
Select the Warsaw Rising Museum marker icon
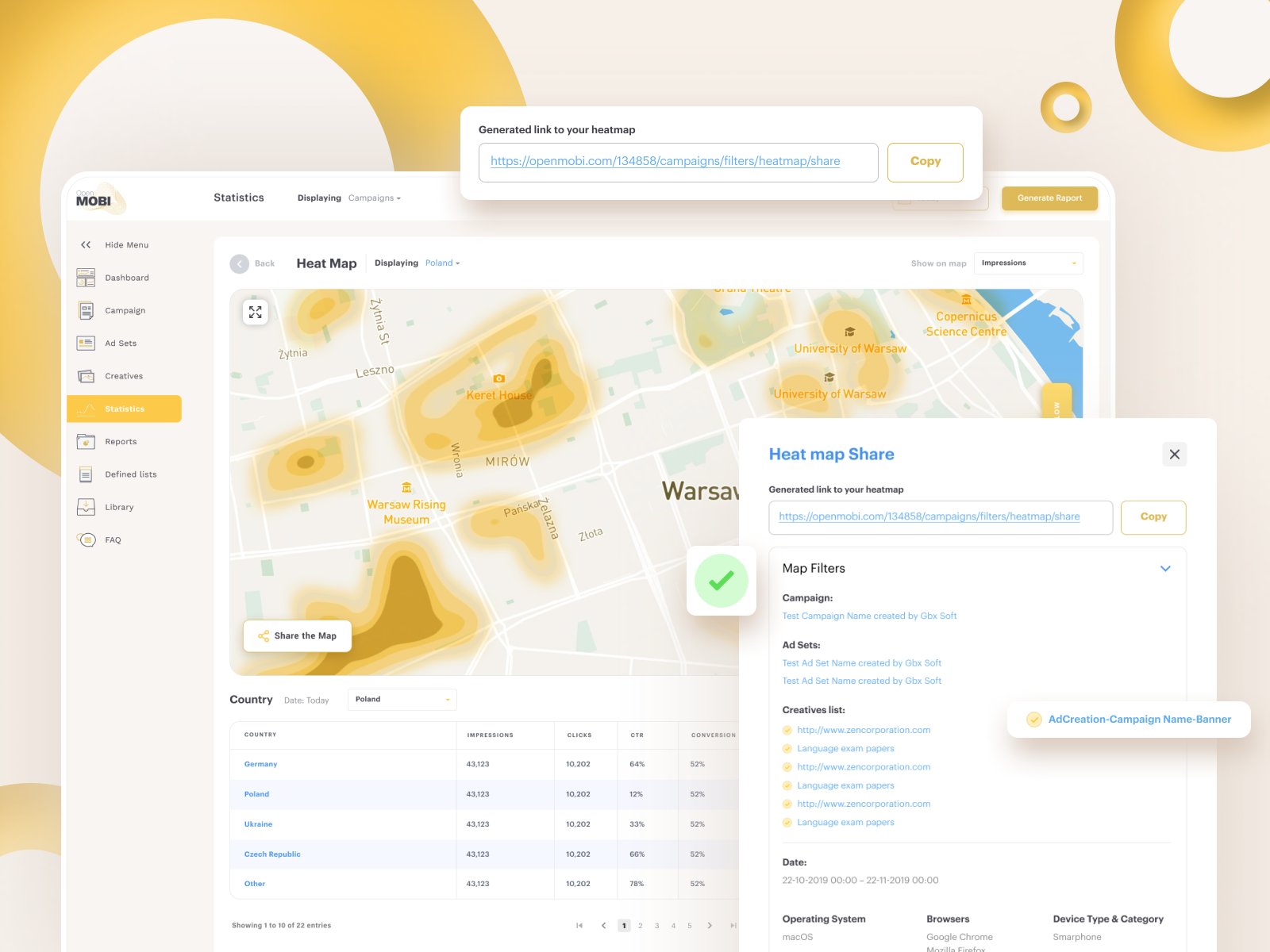[406, 488]
